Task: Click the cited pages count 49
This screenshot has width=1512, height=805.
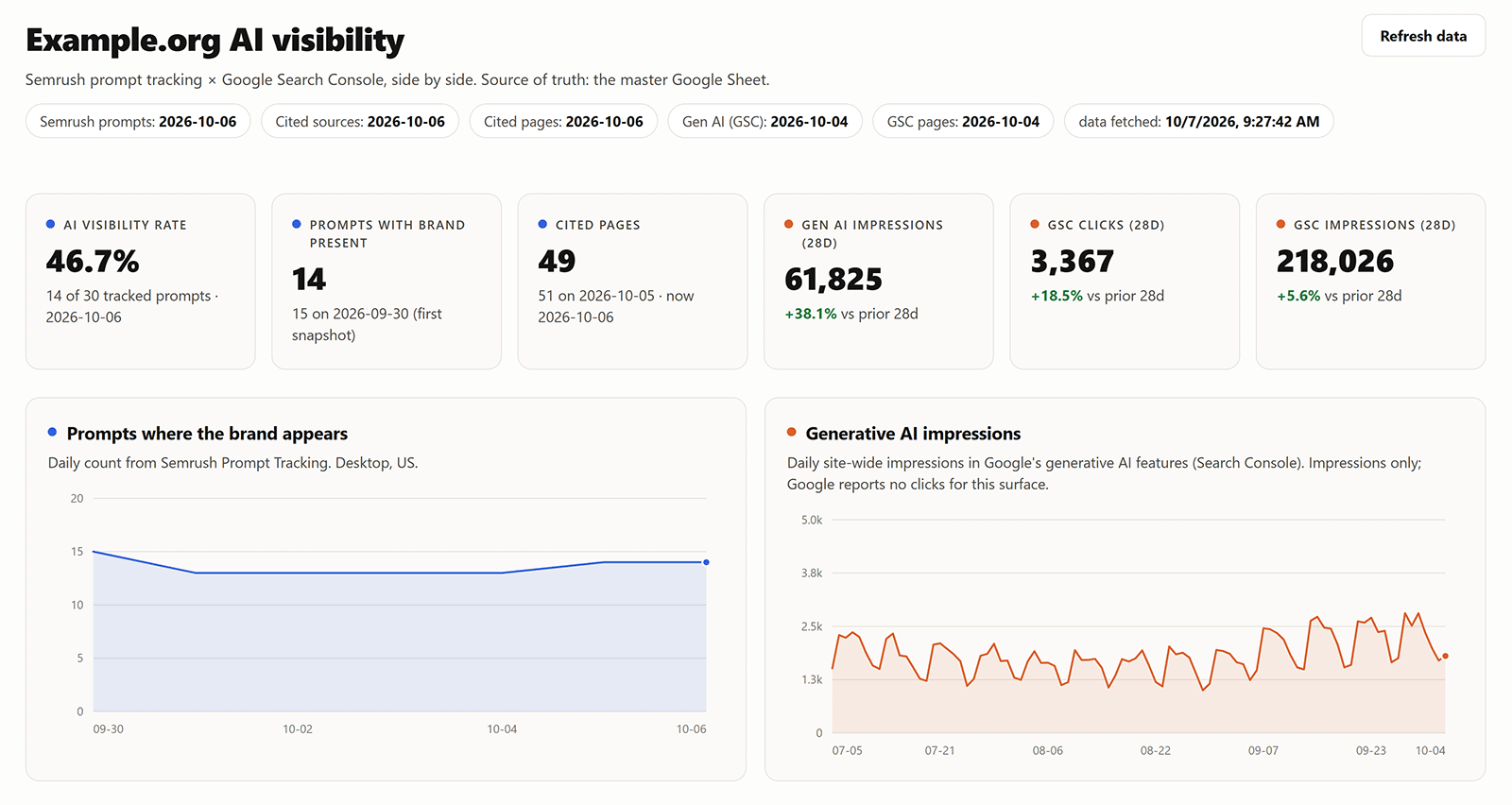Action: (557, 261)
